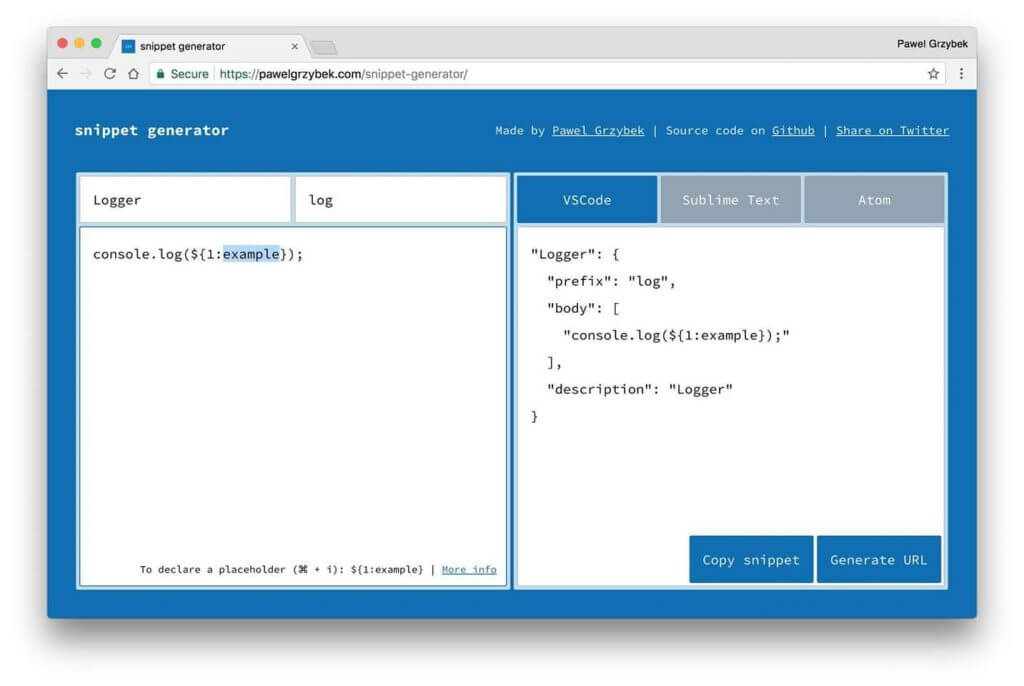Click the snippet description field showing Logger

click(184, 199)
